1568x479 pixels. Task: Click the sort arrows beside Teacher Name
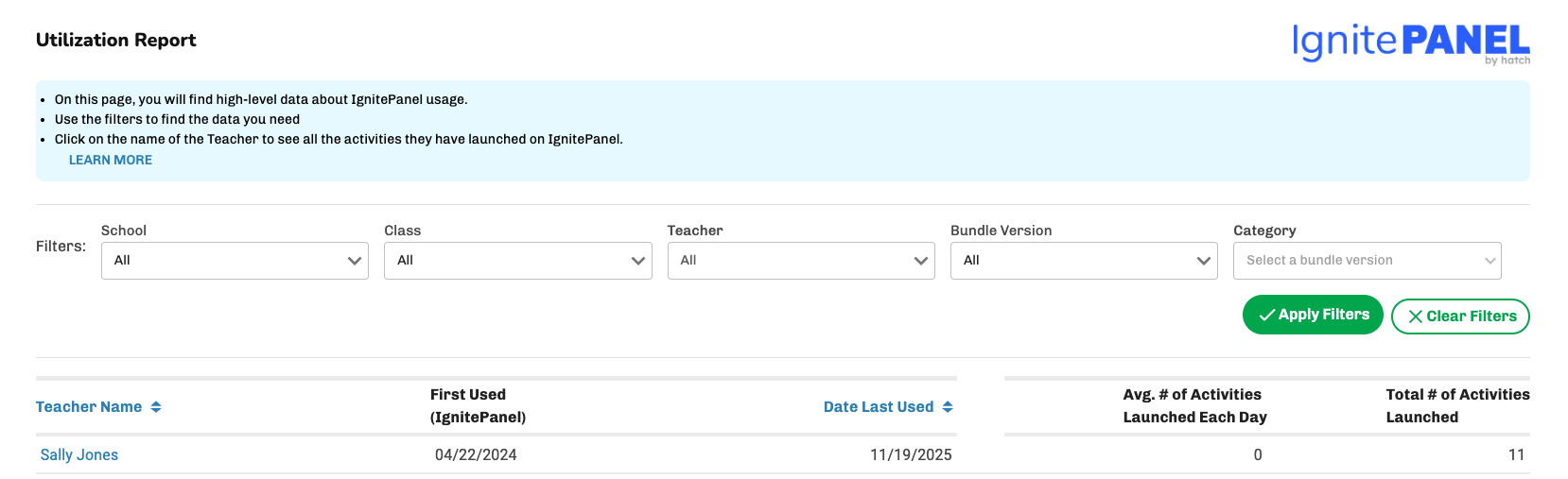[x=156, y=407]
